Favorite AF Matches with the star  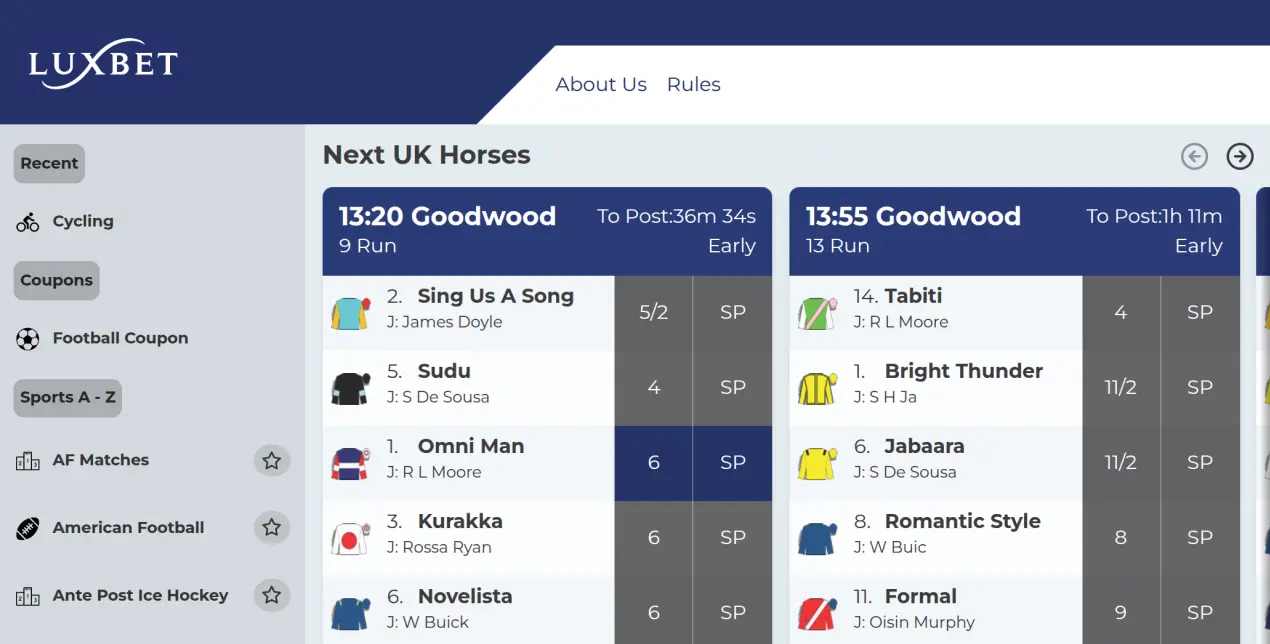pos(271,461)
